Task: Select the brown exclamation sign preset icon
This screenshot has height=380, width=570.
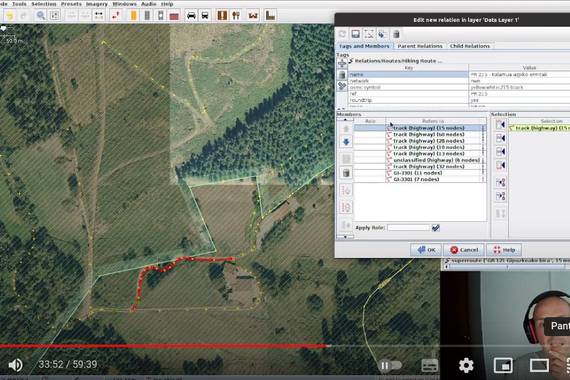Action: click(222, 15)
